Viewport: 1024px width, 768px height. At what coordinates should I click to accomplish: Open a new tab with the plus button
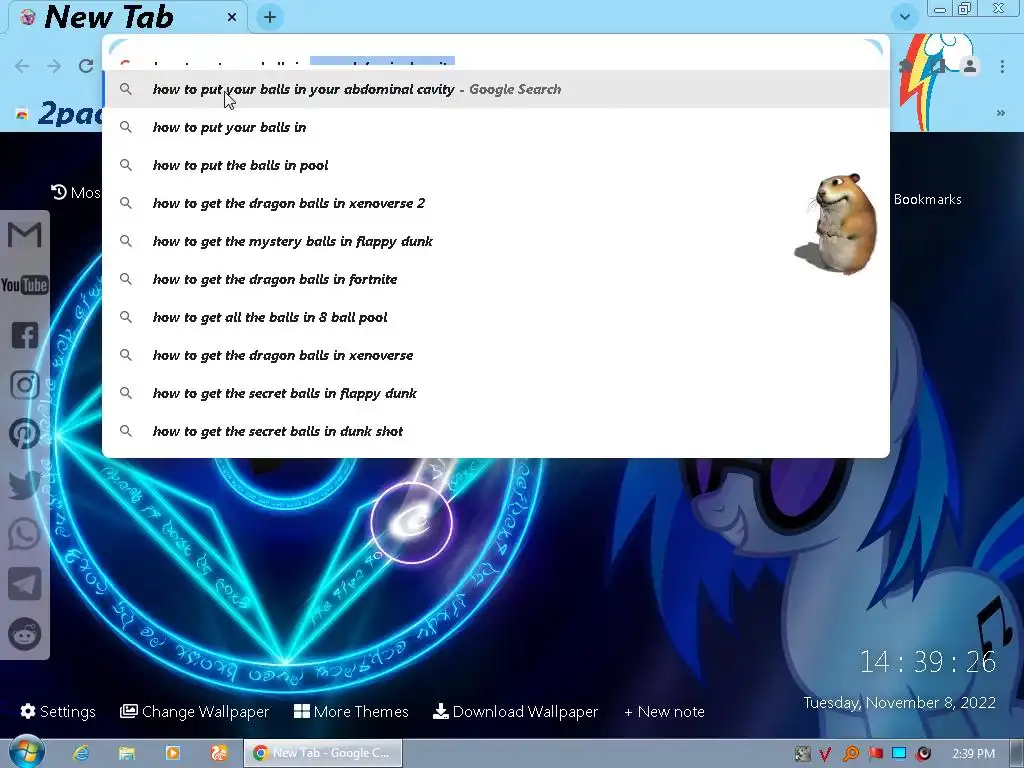[270, 17]
